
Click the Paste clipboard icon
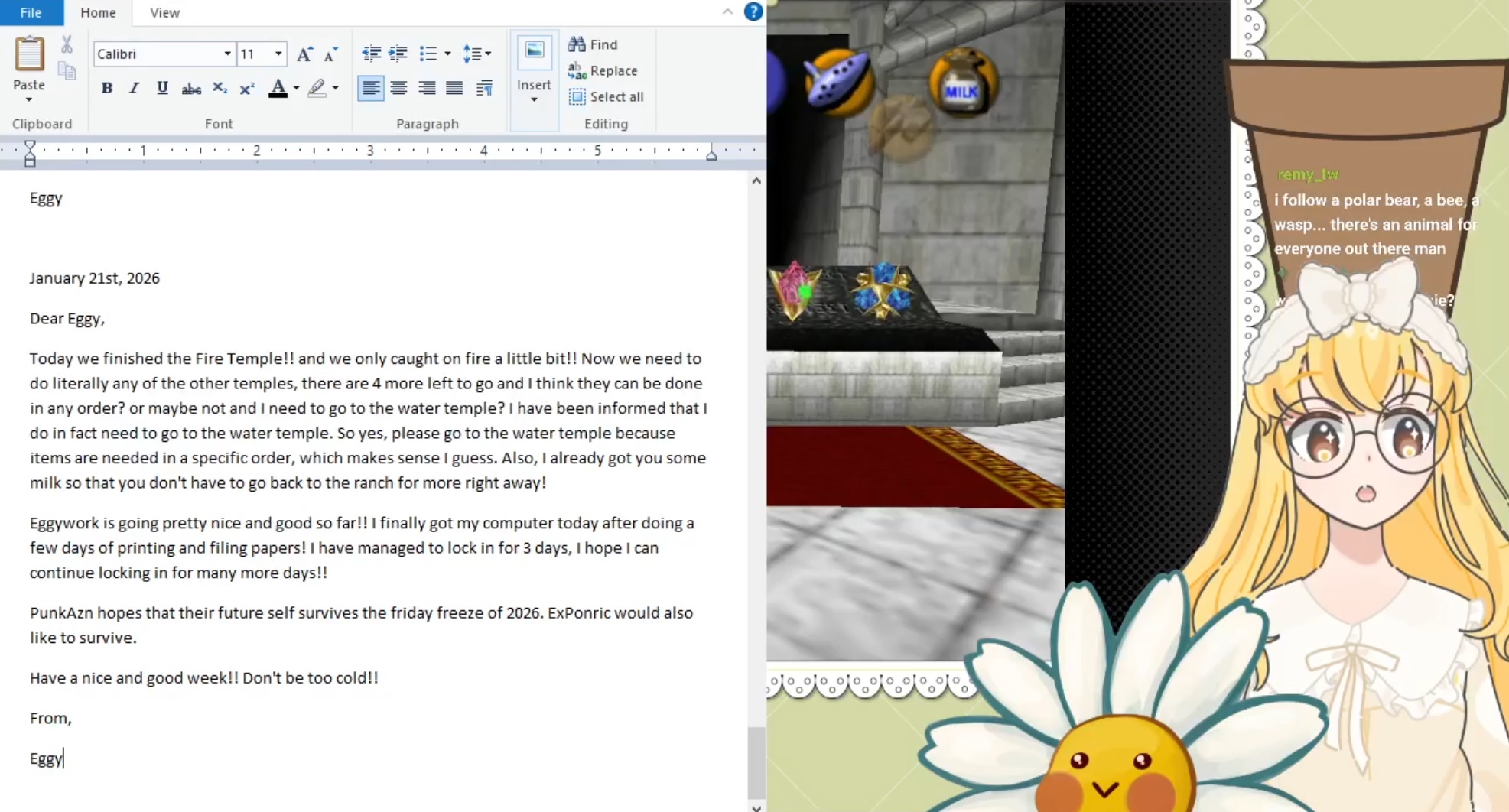point(29,54)
